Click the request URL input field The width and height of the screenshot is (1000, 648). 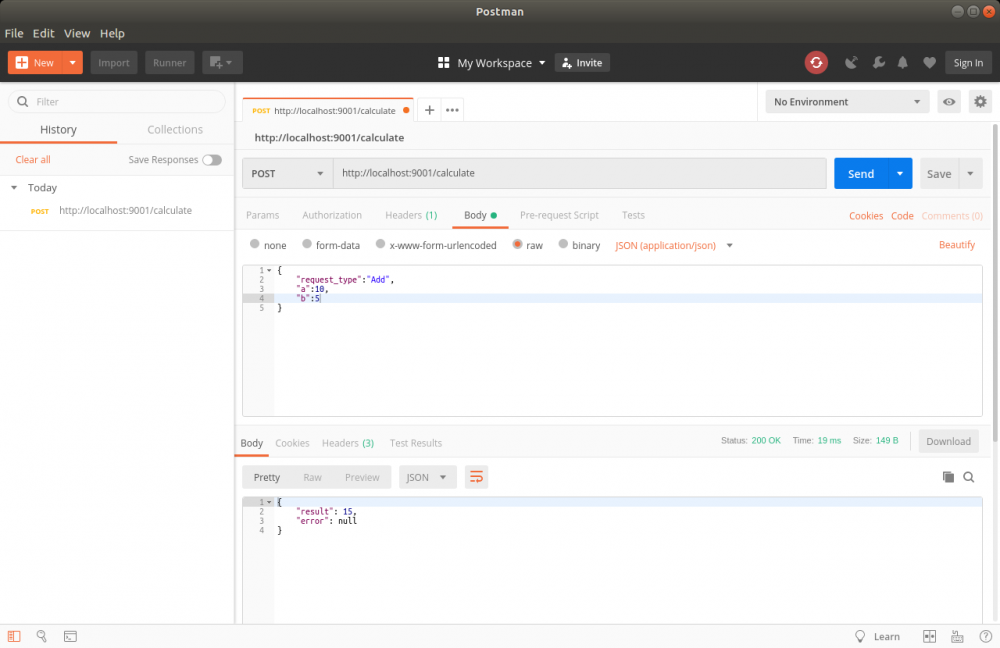click(580, 173)
